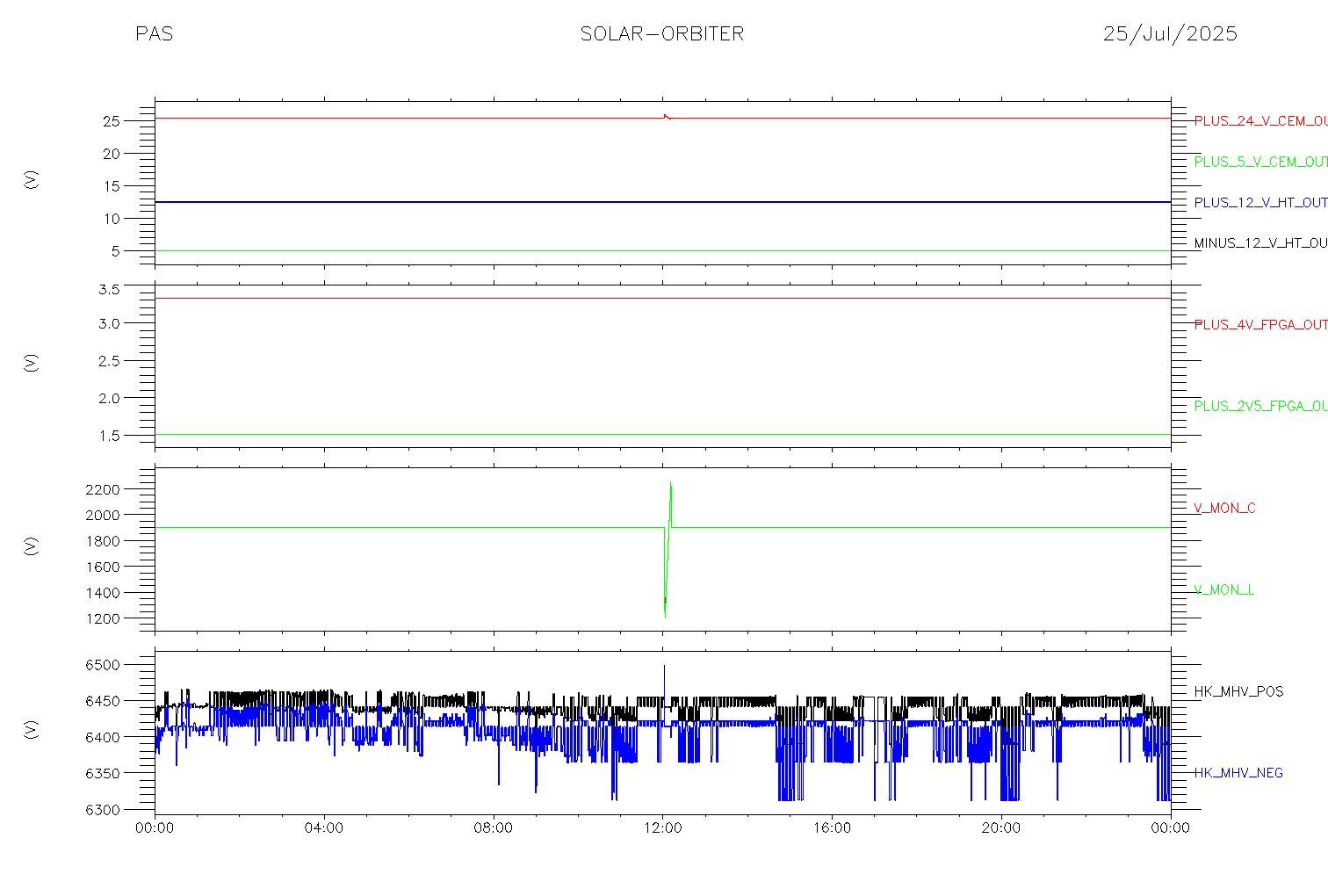
Task: Click the HK_MHV_POS legend label
Action: [x=1238, y=691]
